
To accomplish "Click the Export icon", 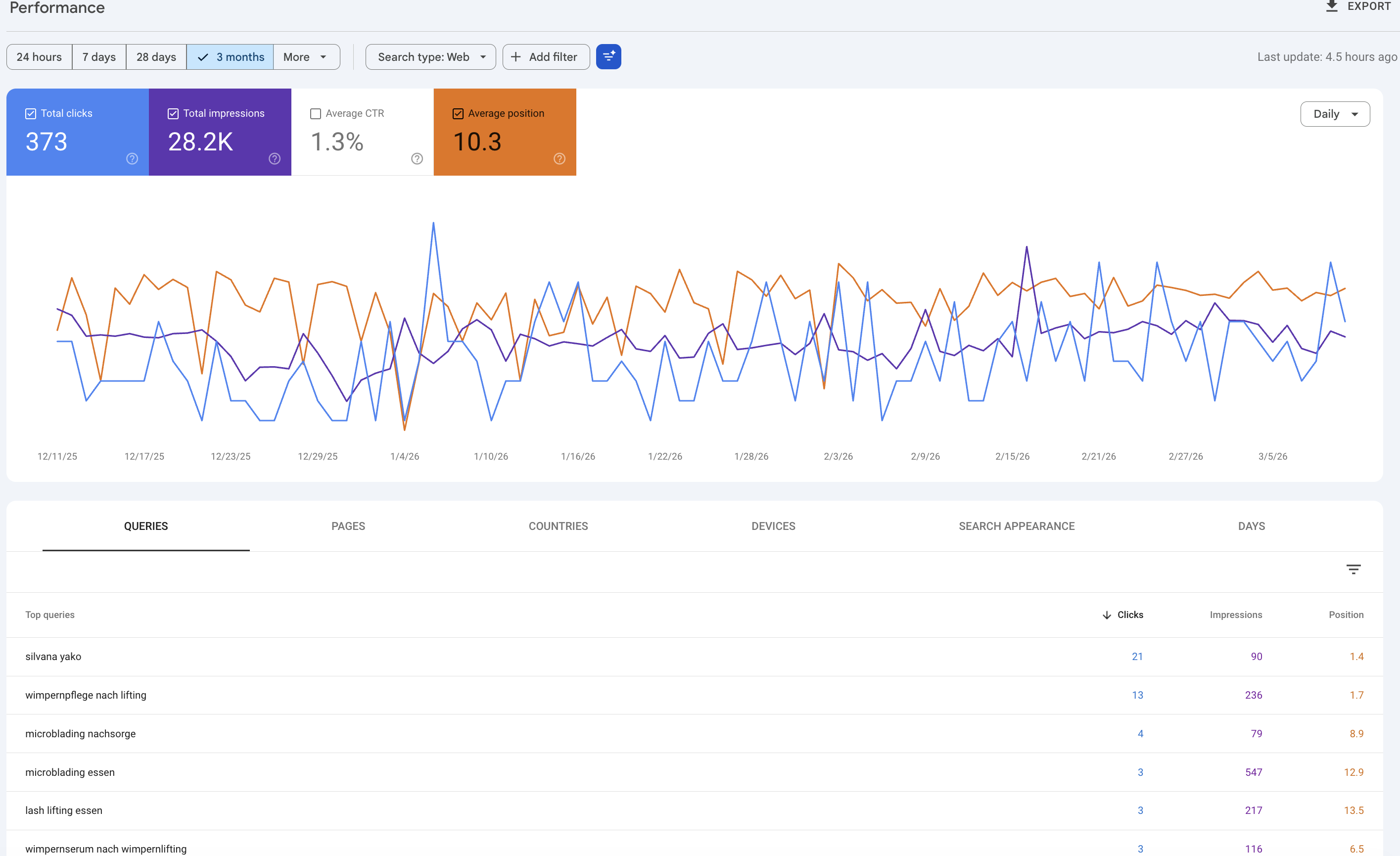I will (1332, 6).
